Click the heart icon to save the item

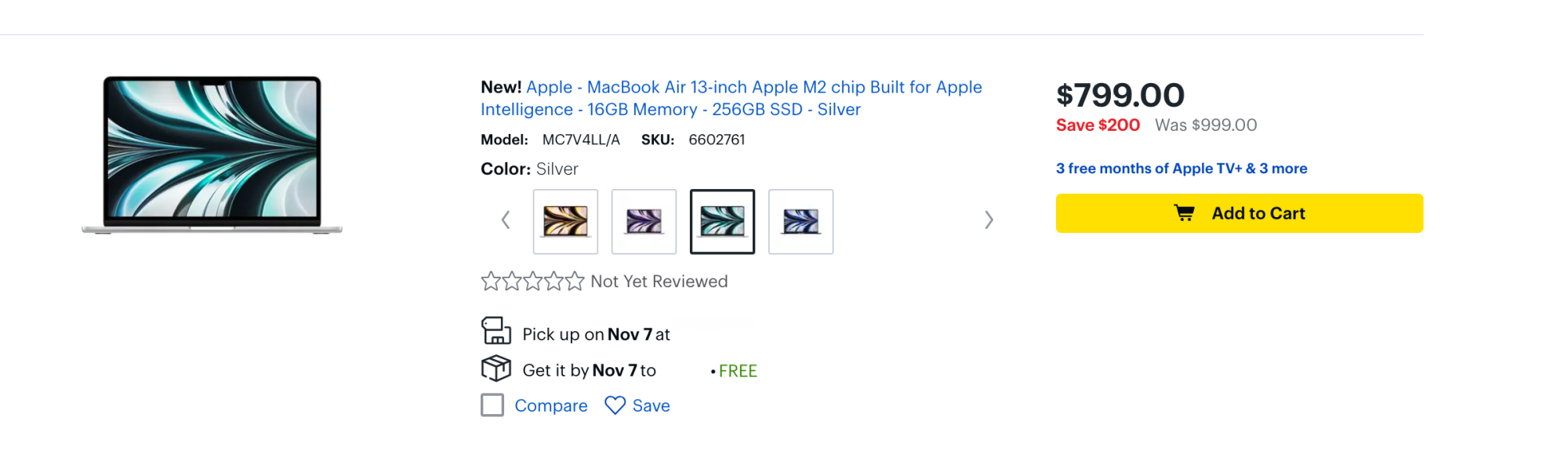(x=615, y=405)
